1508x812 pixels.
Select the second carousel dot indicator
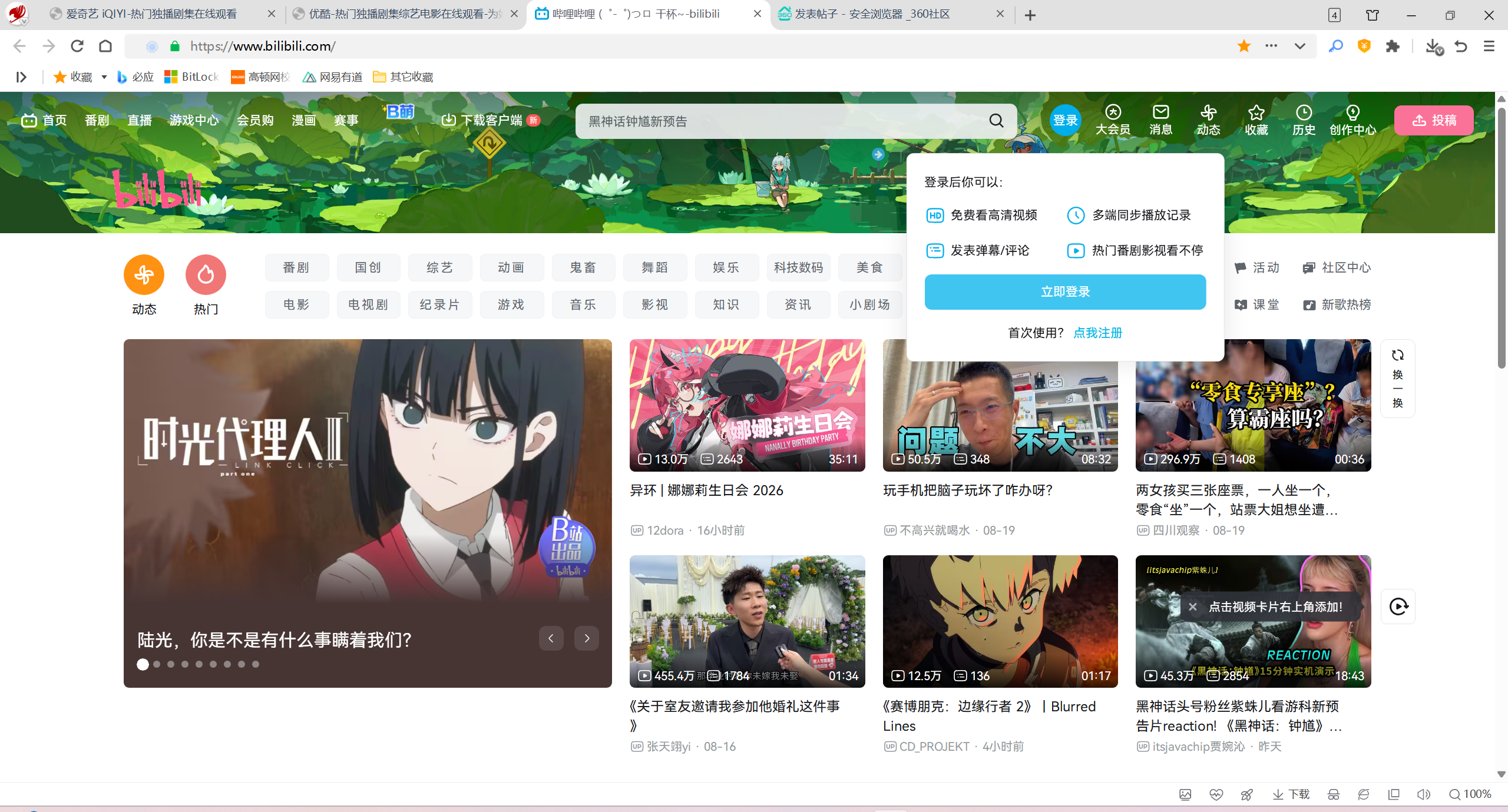point(157,664)
